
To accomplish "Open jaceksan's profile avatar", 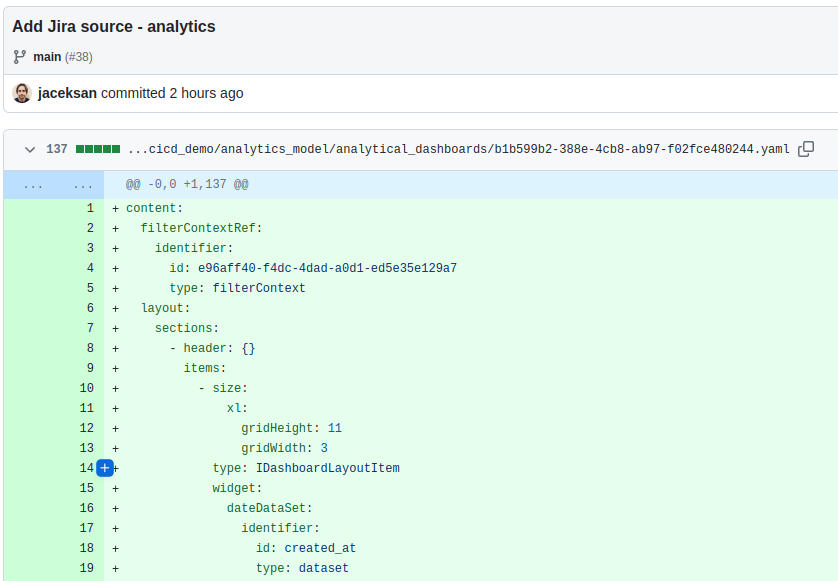I will point(21,93).
